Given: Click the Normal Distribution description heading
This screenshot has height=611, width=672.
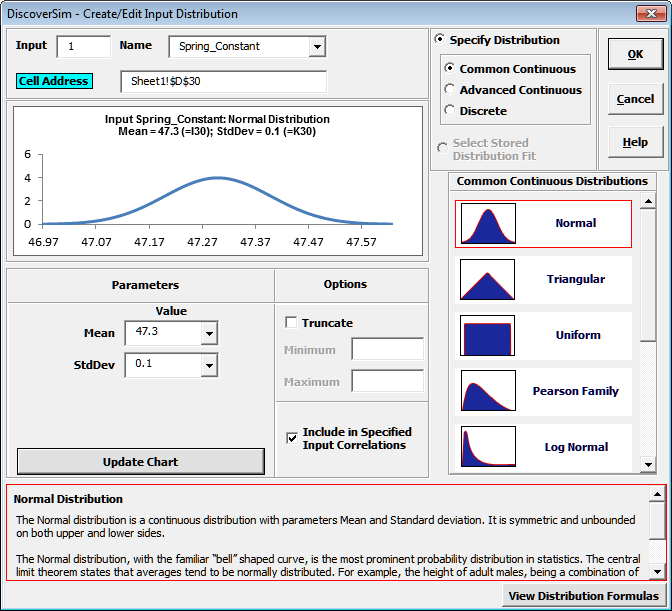Looking at the screenshot, I should tap(68, 499).
